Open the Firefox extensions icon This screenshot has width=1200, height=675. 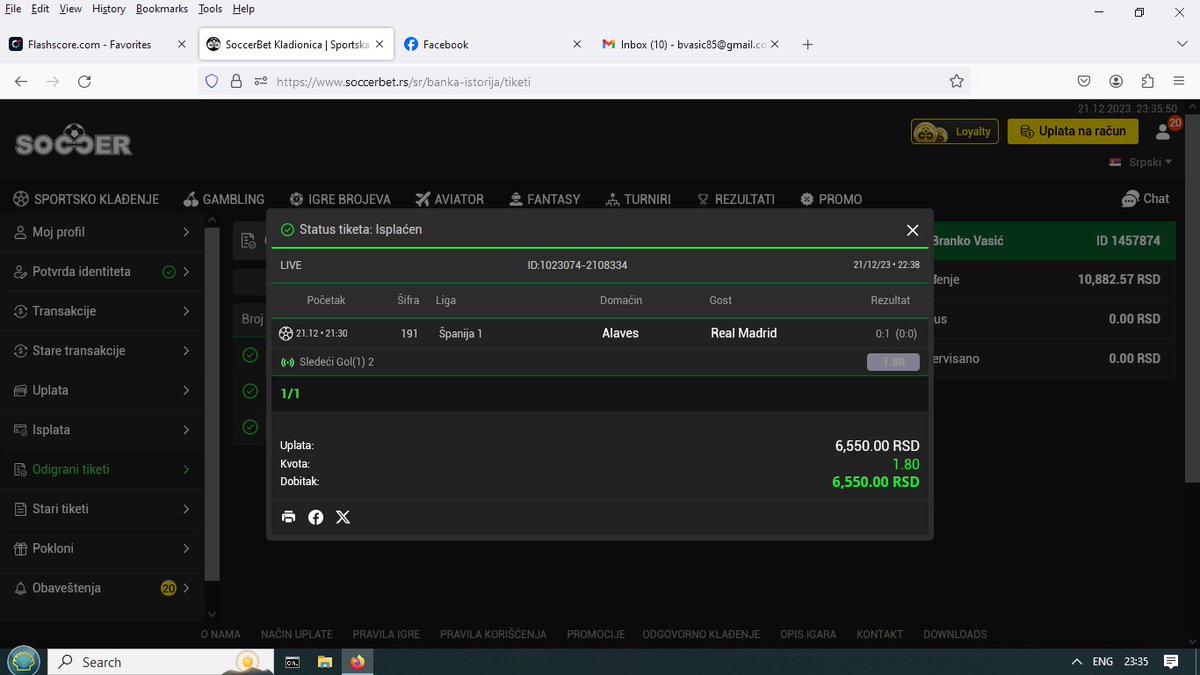coord(1147,81)
